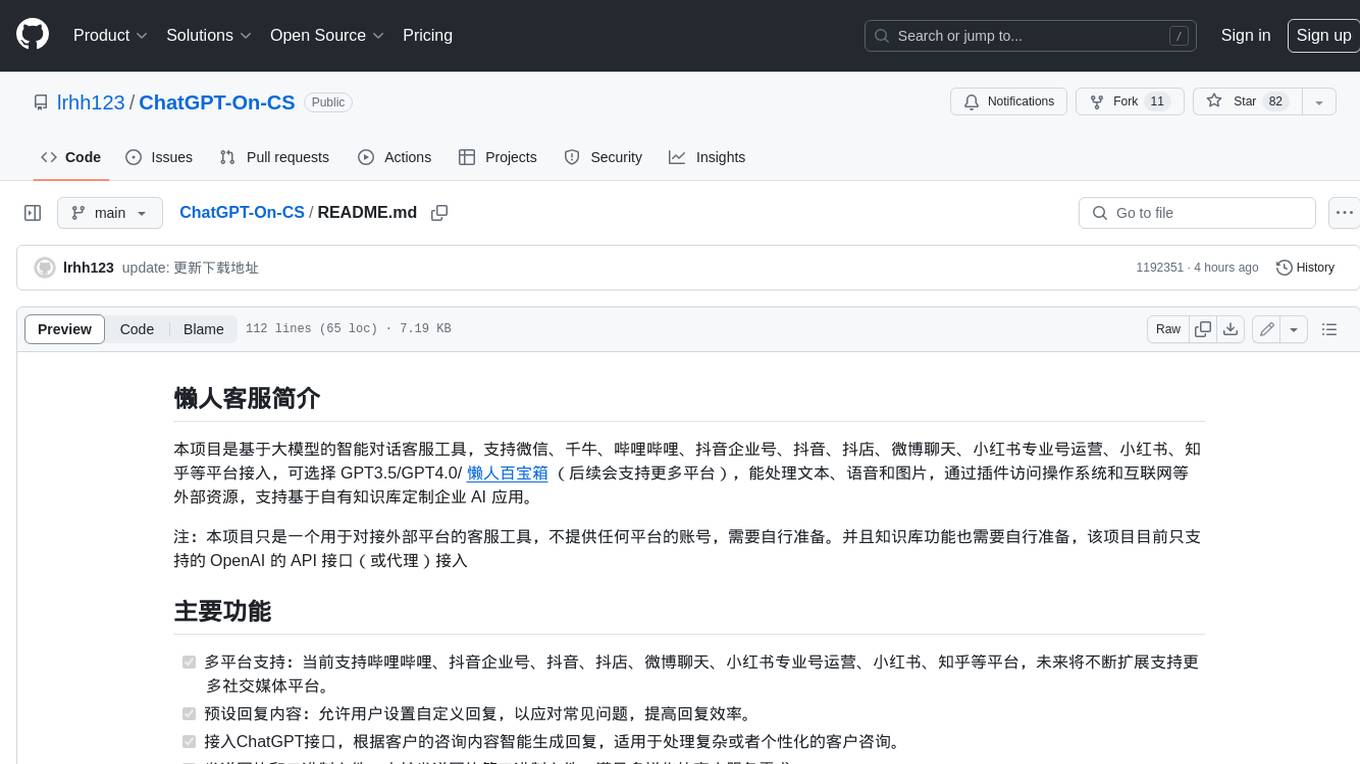Viewport: 1360px width, 764px height.
Task: Switch to the Projects tab
Action: pyautogui.click(x=498, y=157)
